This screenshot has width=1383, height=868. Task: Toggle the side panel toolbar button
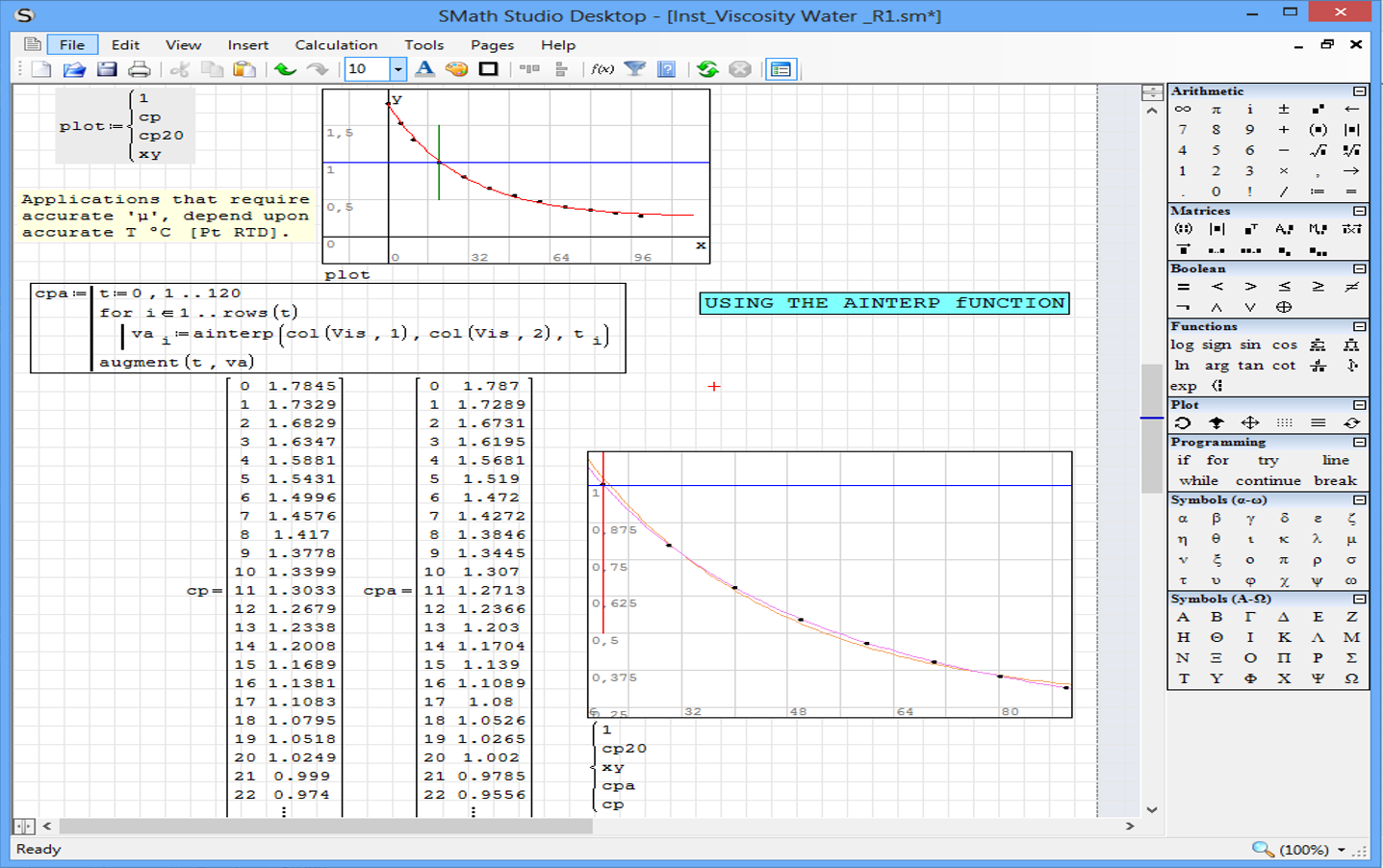(x=781, y=69)
